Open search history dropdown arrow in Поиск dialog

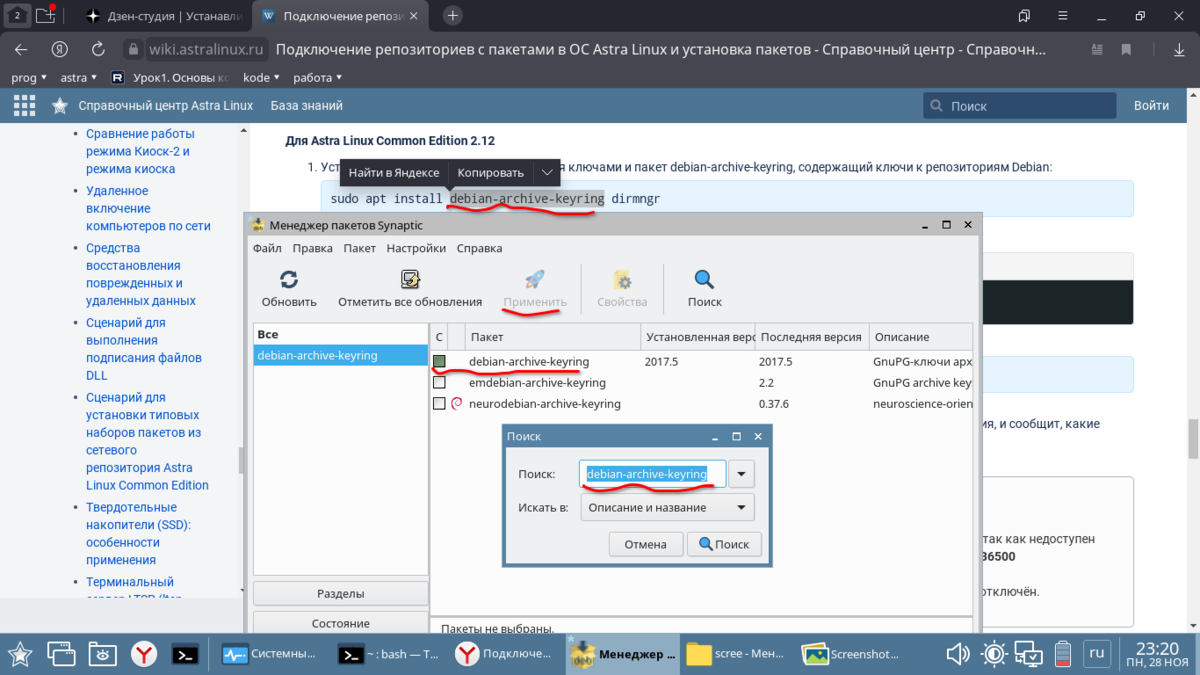pos(741,474)
